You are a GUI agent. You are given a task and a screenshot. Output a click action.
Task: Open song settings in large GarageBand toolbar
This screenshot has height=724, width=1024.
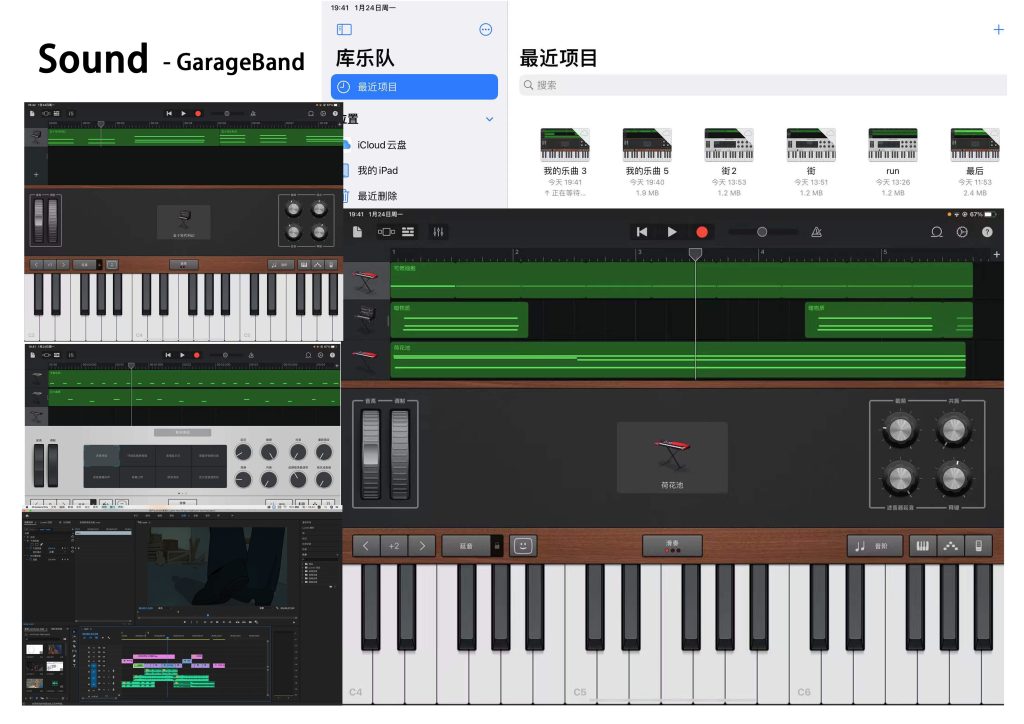click(x=962, y=232)
